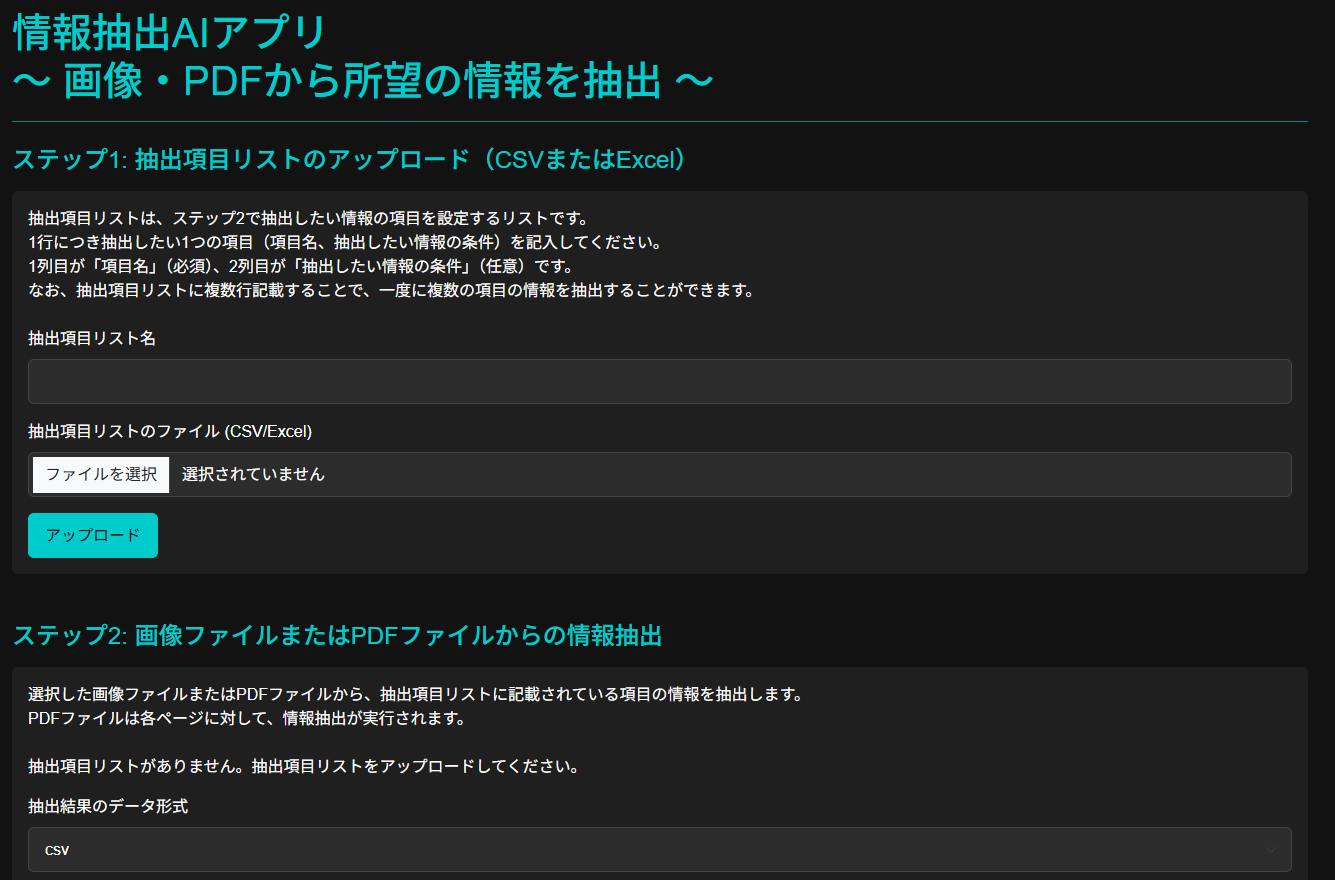Viewport: 1335px width, 880px height.
Task: Click the subtitle about extracting from images and PDFs
Action: click(360, 81)
